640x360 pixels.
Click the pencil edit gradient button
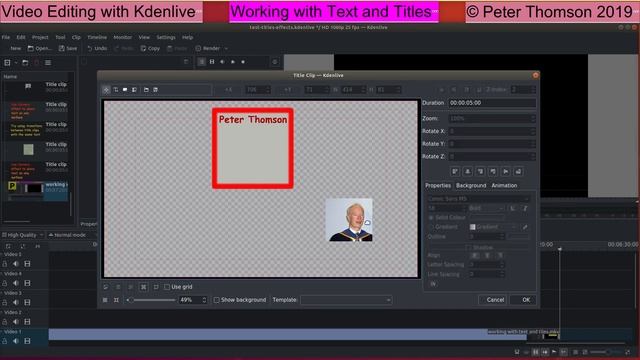pyautogui.click(x=525, y=227)
